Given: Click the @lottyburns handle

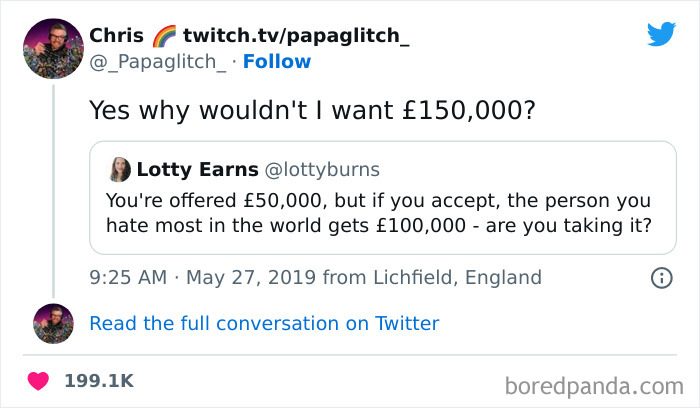Looking at the screenshot, I should [x=321, y=168].
